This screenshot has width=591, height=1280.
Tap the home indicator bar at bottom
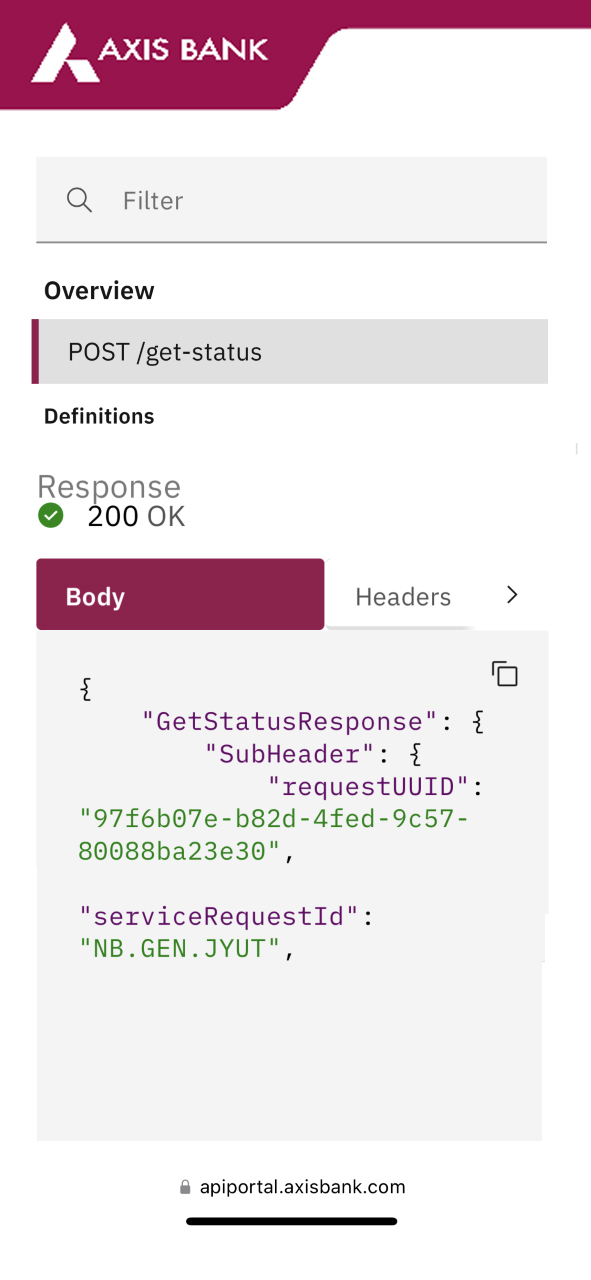292,1221
